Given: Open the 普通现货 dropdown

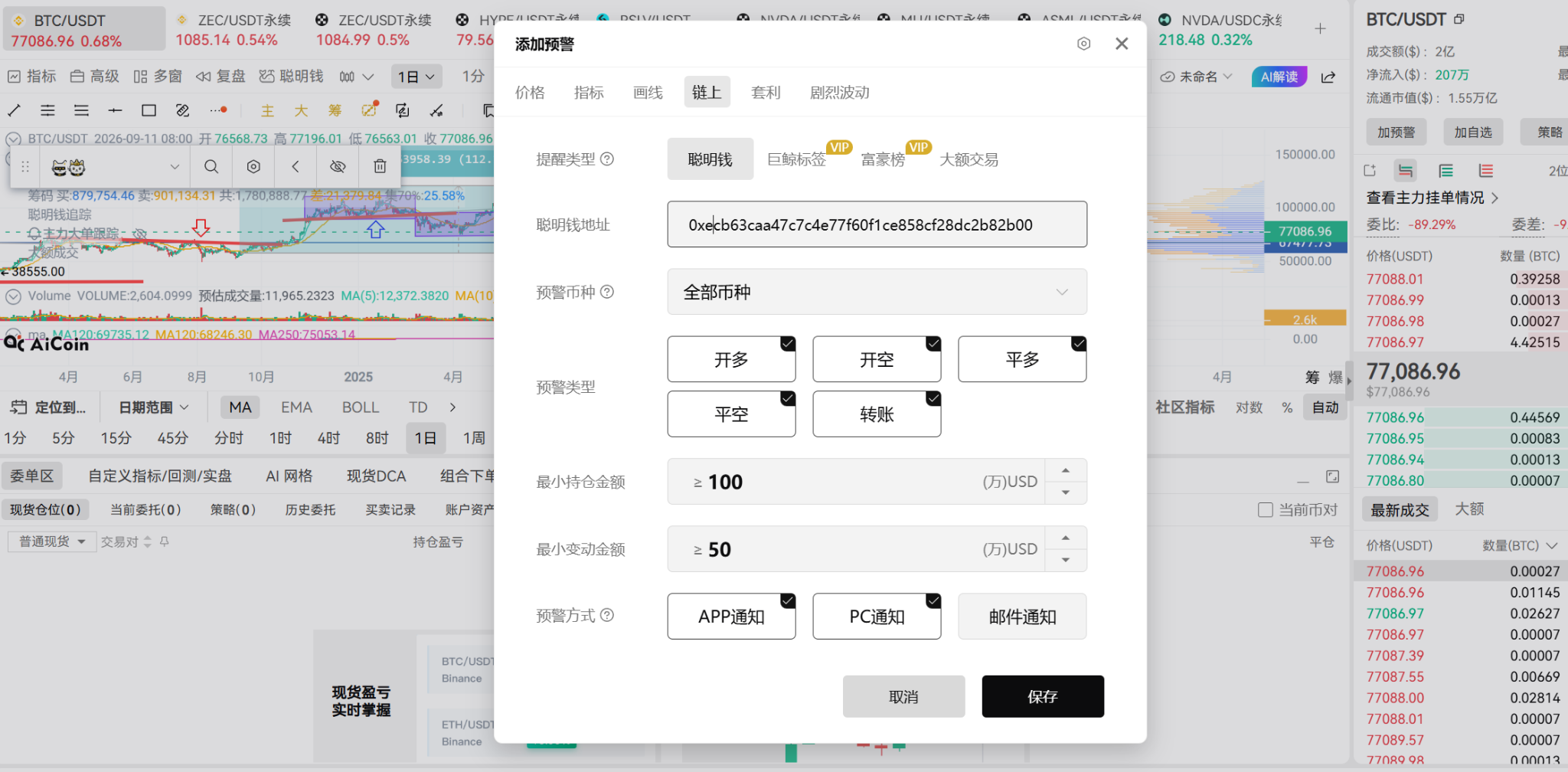Looking at the screenshot, I should click(x=52, y=541).
